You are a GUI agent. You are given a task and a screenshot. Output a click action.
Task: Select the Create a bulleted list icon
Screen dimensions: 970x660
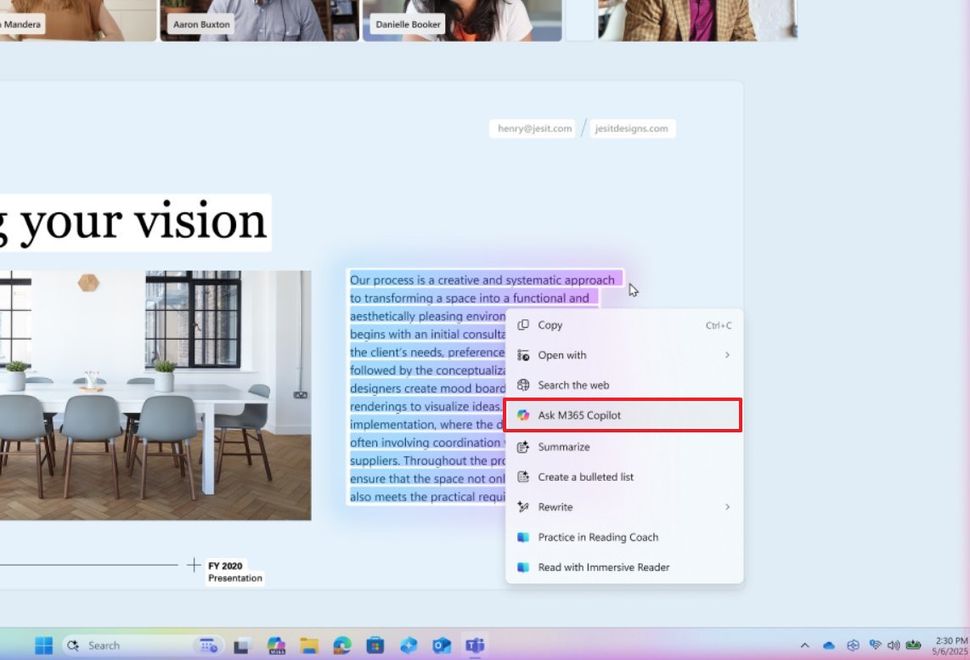click(521, 477)
